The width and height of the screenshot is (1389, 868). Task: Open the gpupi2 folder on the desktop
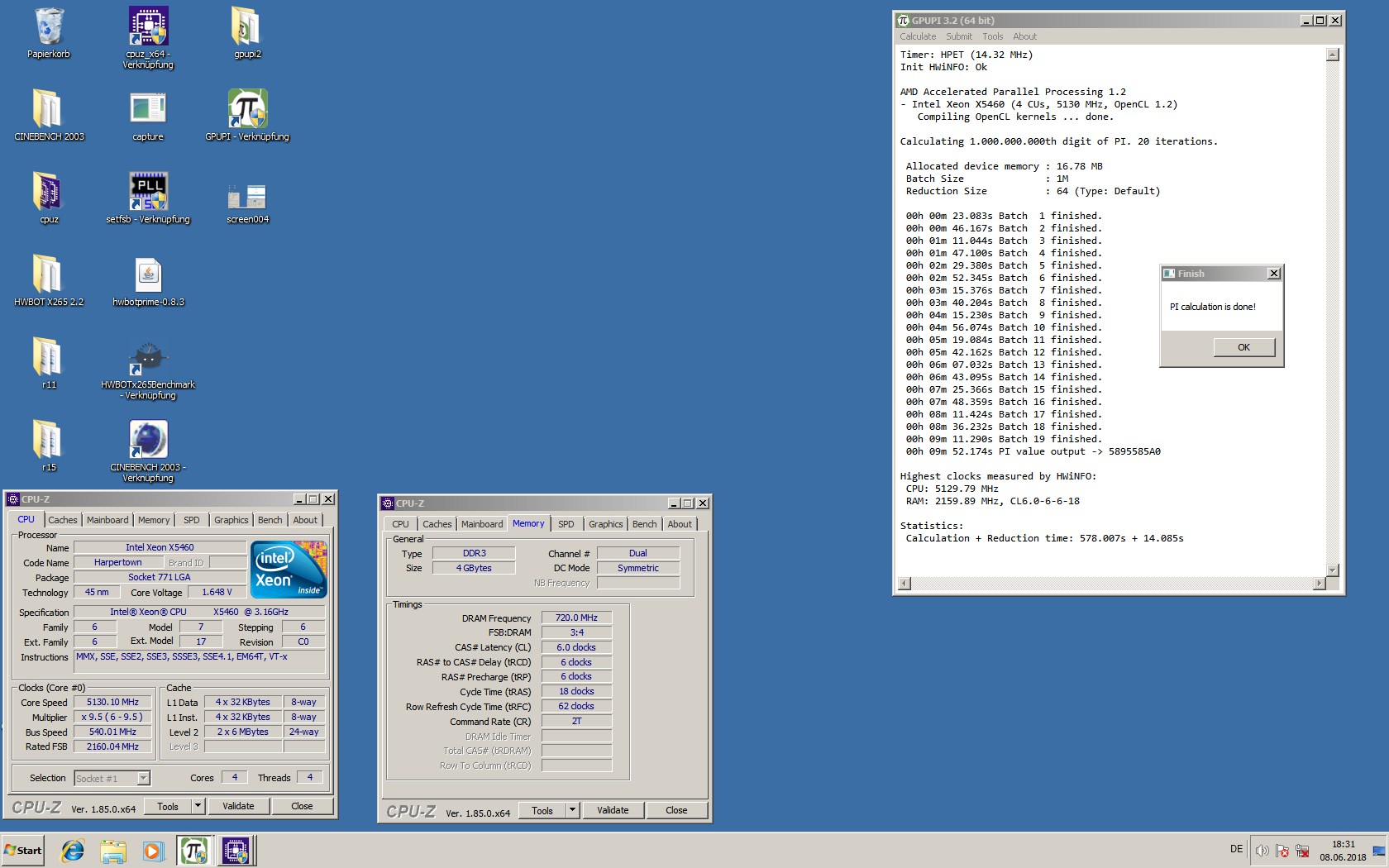(247, 33)
